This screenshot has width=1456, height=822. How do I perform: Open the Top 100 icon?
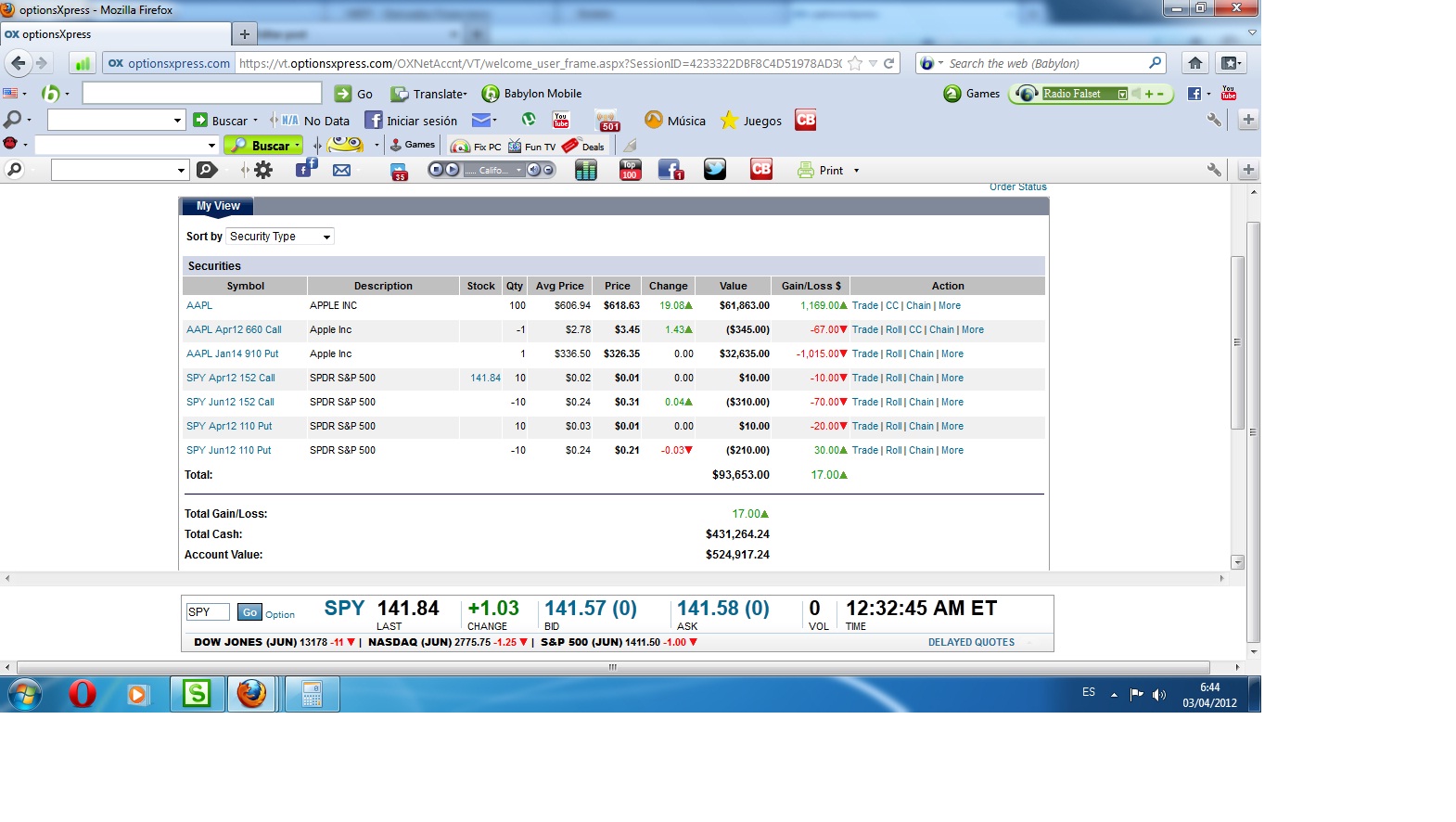(630, 170)
